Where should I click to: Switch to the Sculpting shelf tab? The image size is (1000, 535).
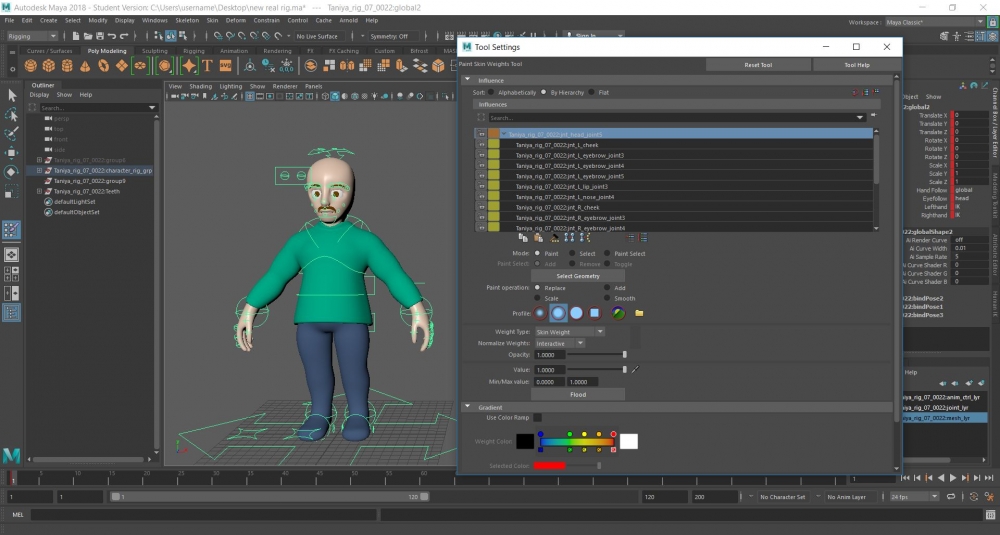tap(154, 51)
